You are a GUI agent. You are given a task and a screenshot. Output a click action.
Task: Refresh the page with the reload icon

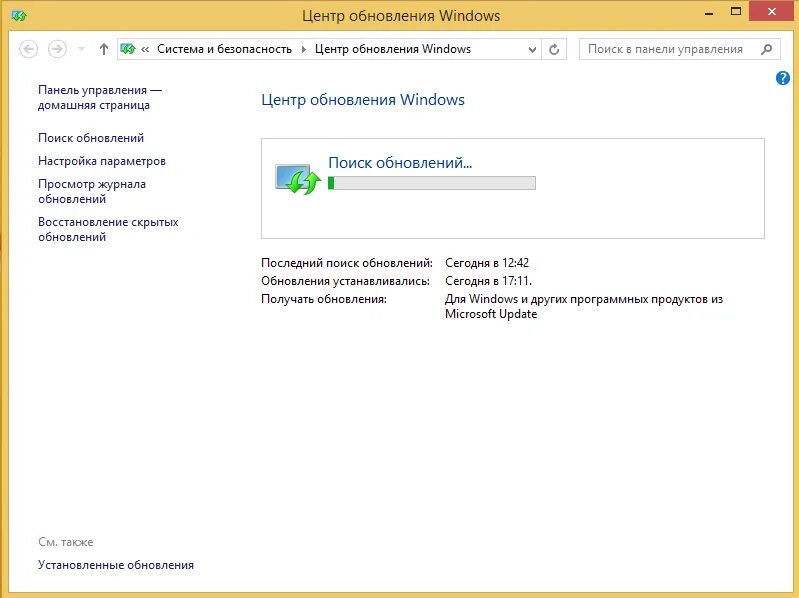[x=554, y=49]
